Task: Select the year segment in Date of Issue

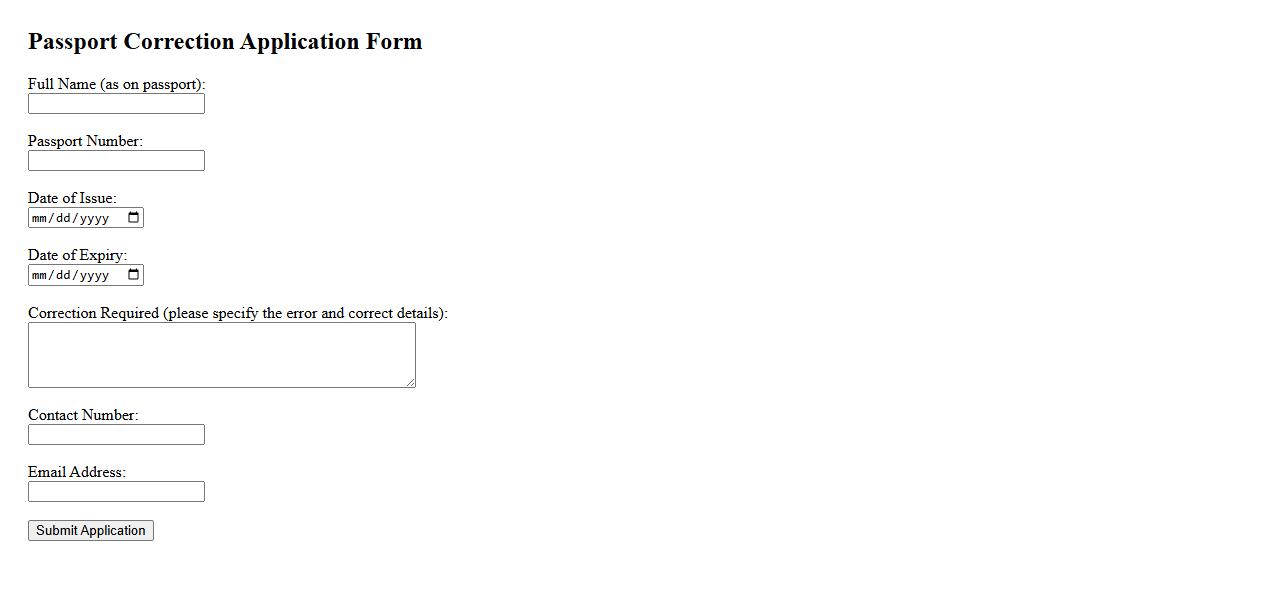Action: pos(94,218)
